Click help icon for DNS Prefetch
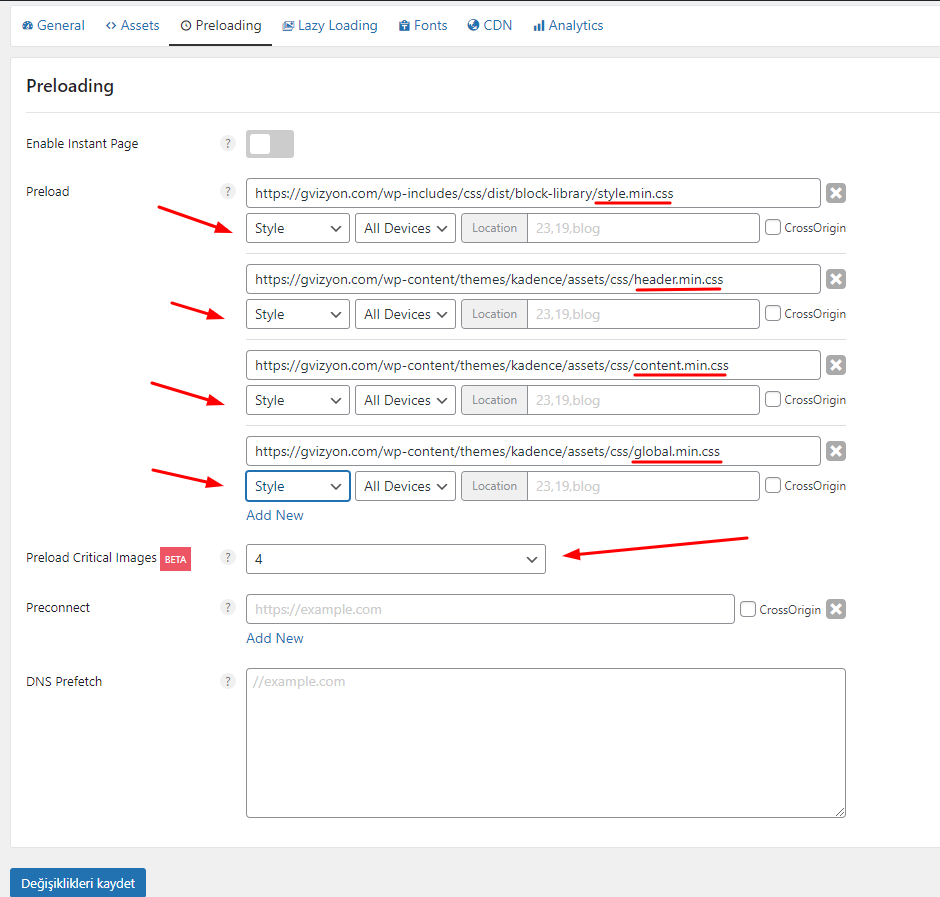940x897 pixels. point(228,681)
